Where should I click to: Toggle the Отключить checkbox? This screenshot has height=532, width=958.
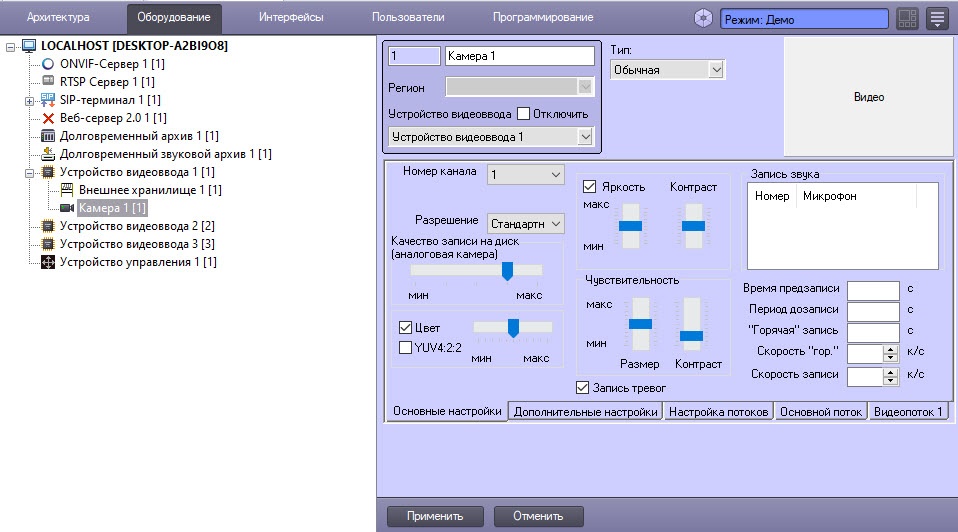[x=523, y=113]
